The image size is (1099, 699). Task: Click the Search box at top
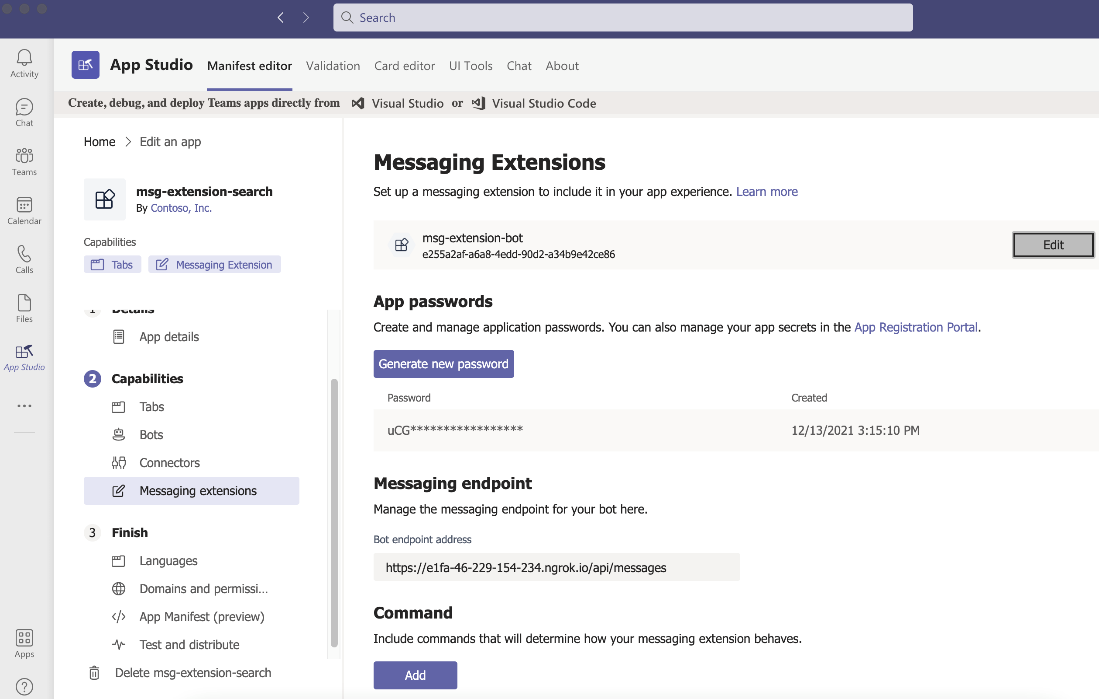point(623,18)
